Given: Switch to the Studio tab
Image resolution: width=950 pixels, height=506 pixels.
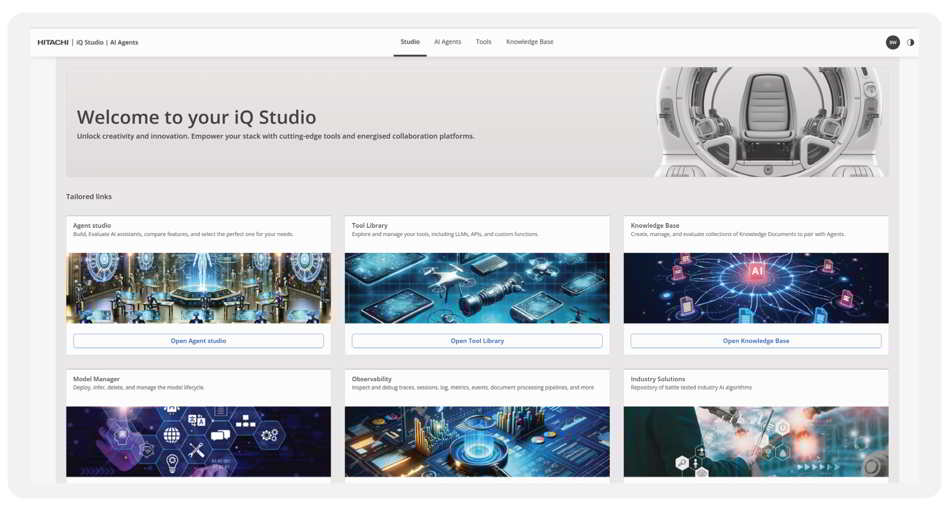Looking at the screenshot, I should point(410,42).
